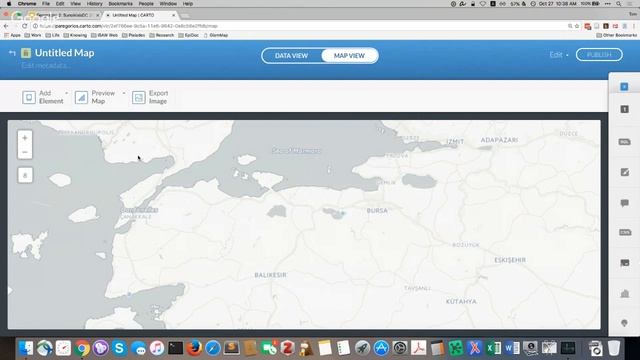640x360 pixels.
Task: Click the ADAPAZARI label on the map
Action: point(499,140)
